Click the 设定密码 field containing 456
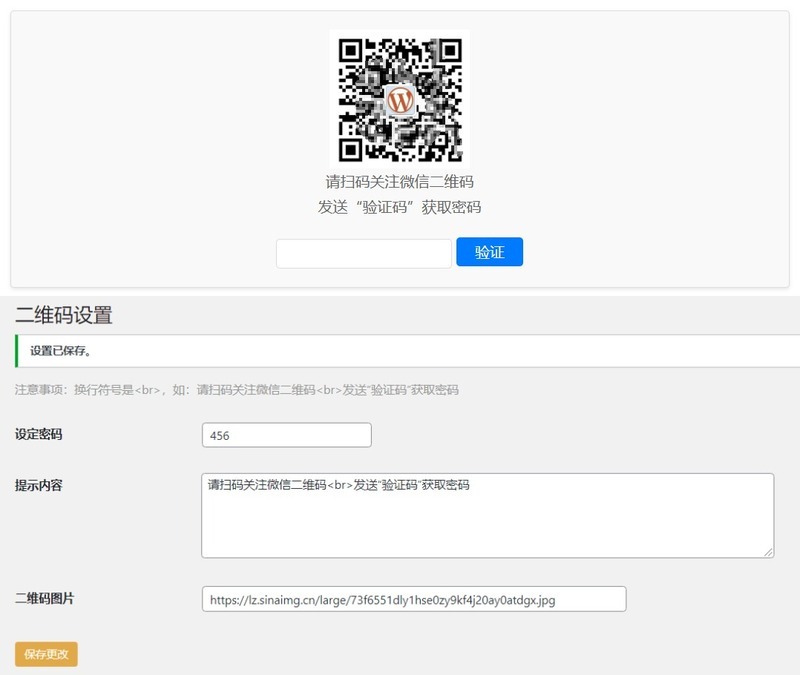 pyautogui.click(x=286, y=435)
